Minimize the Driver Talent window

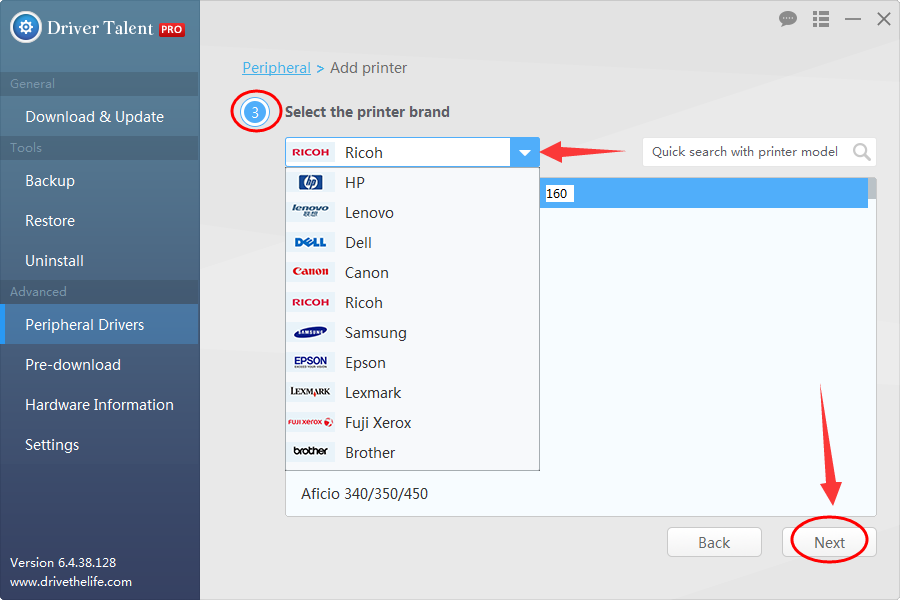tap(852, 19)
